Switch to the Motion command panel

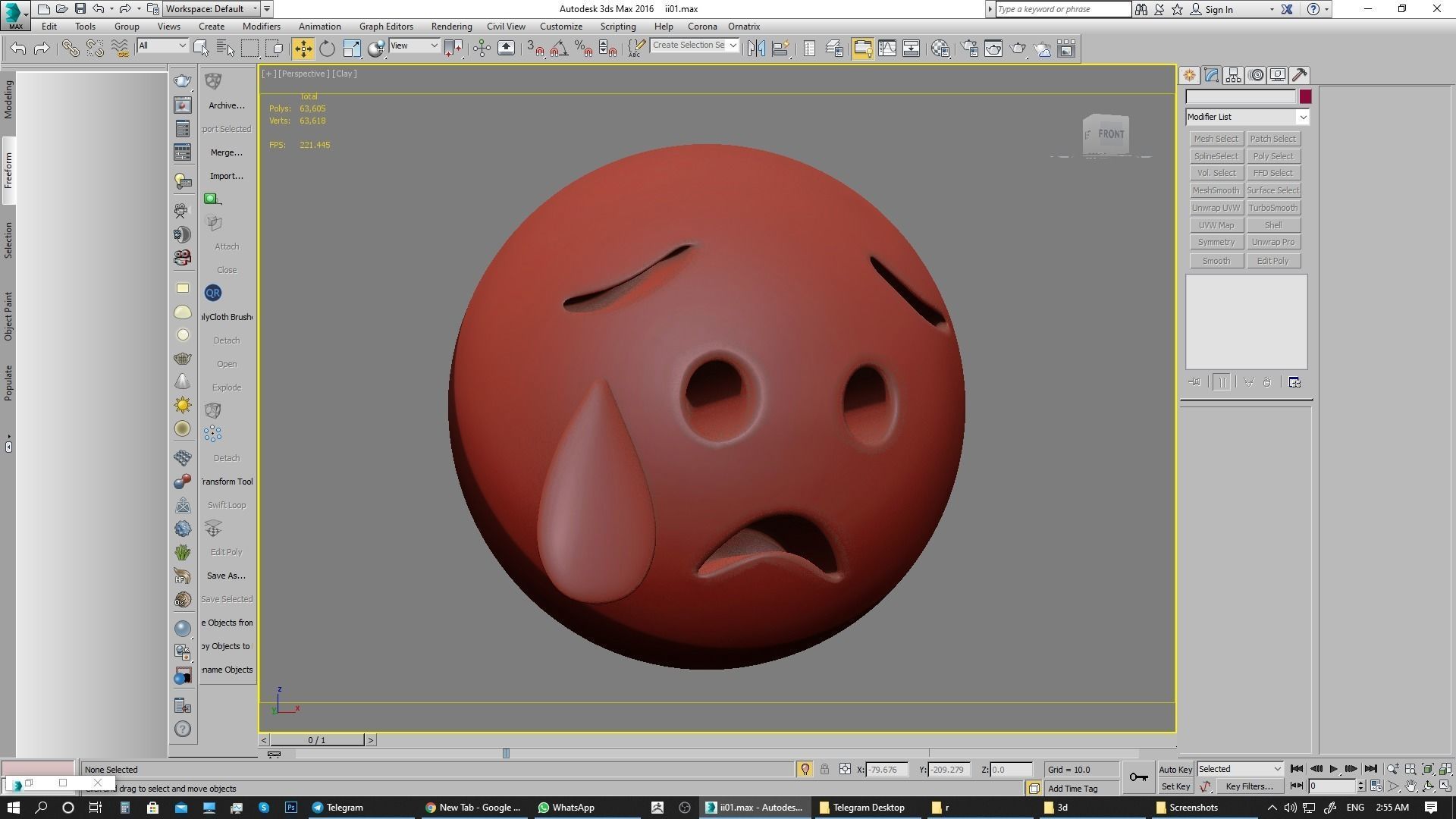pyautogui.click(x=1257, y=75)
